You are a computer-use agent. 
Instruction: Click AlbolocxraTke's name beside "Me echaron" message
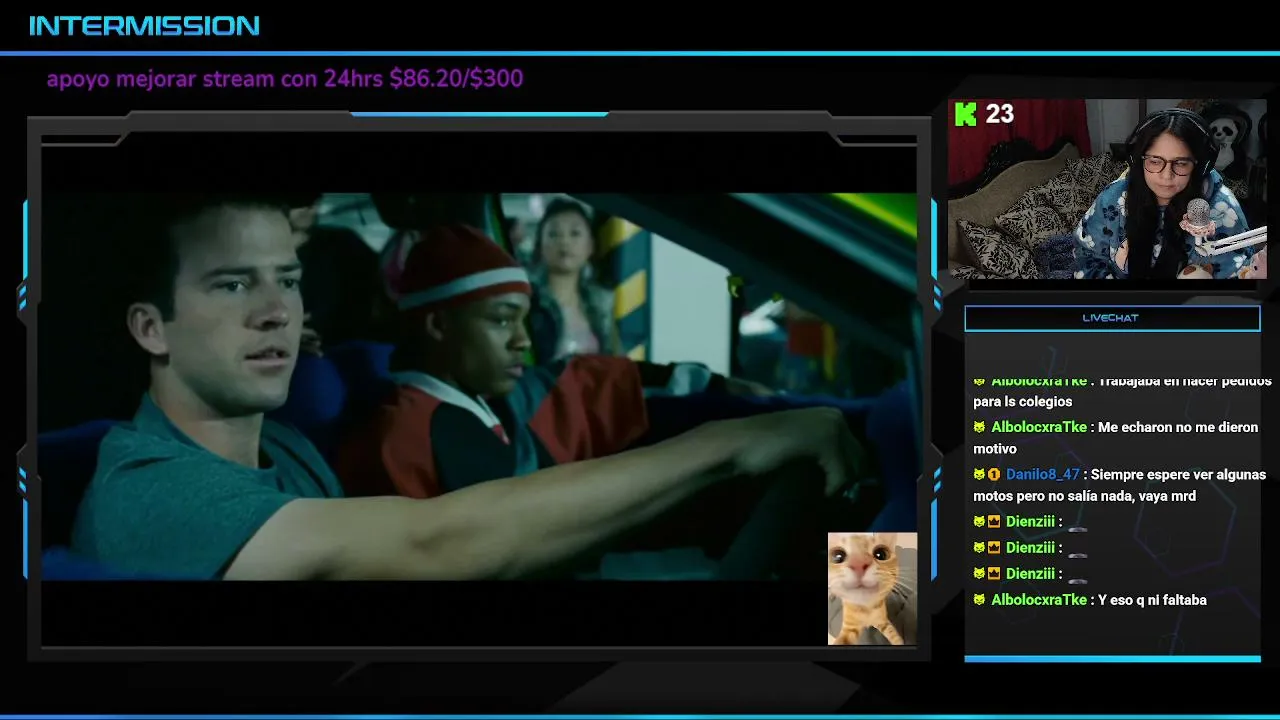tap(1039, 427)
